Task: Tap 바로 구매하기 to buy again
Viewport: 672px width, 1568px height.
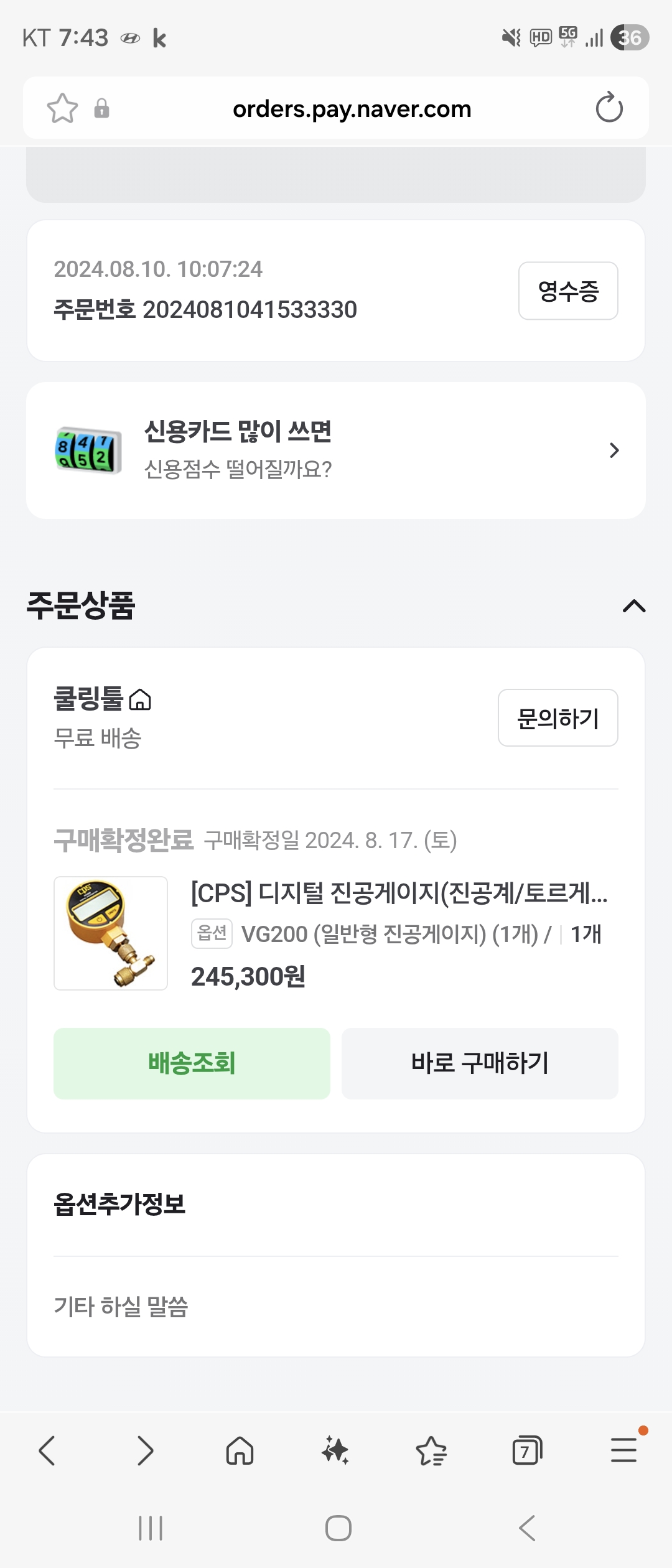Action: pos(480,1063)
